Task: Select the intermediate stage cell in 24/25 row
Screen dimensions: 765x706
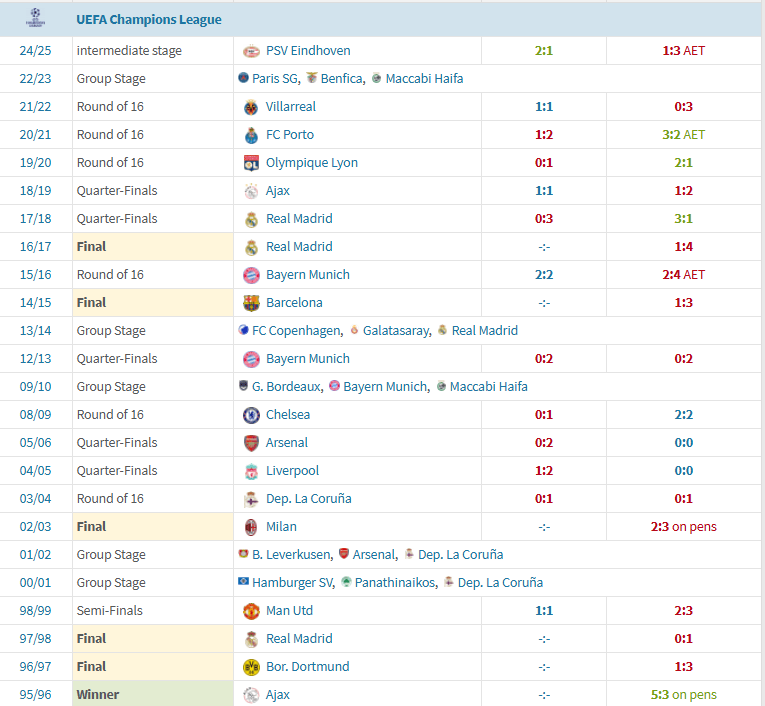Action: pos(153,51)
